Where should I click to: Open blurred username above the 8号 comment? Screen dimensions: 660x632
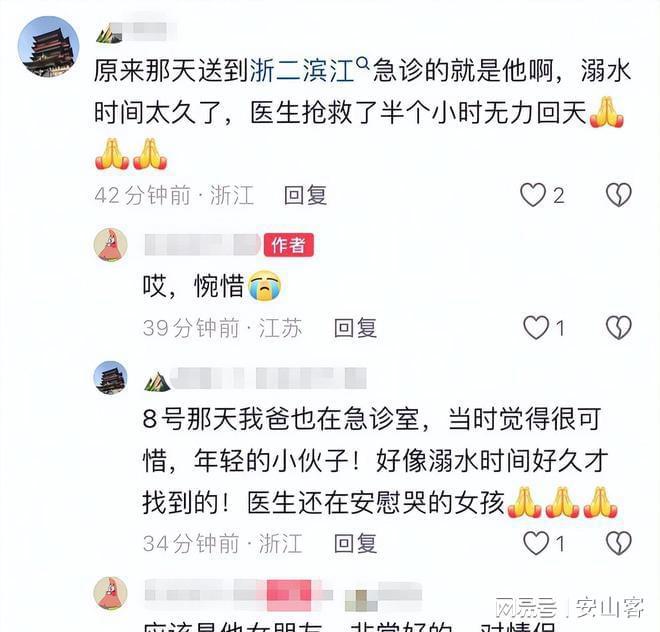268,378
